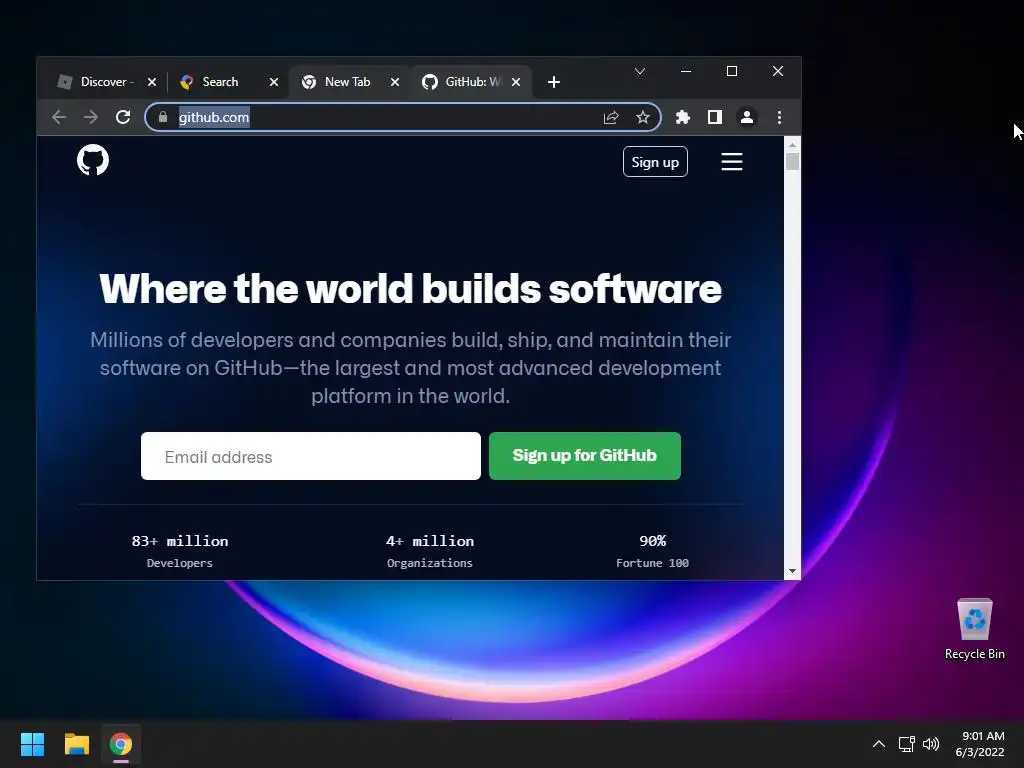Click the Sign up button in header
The height and width of the screenshot is (768, 1024).
(655, 161)
